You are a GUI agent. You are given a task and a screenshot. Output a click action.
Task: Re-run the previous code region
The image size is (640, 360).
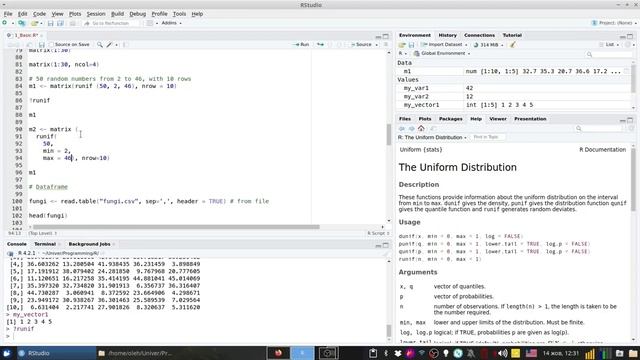click(320, 44)
